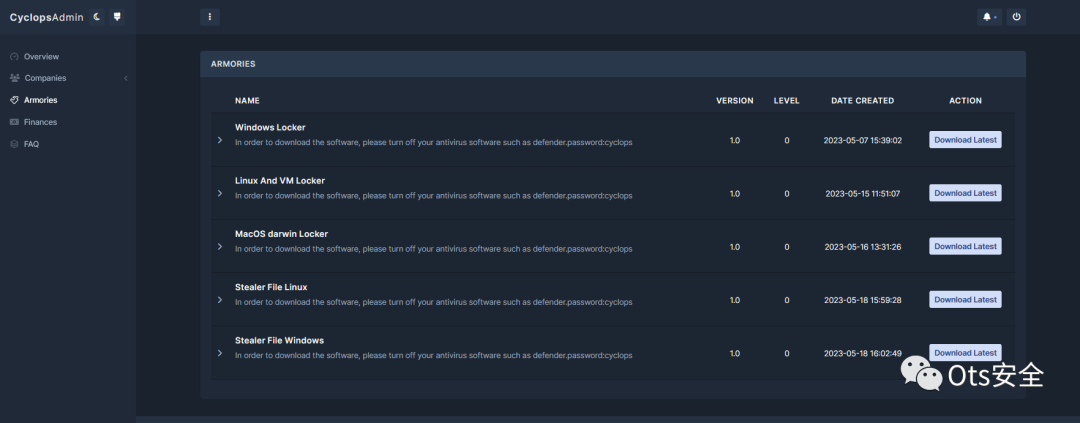Open the three-dot menu in top bar

click(210, 17)
